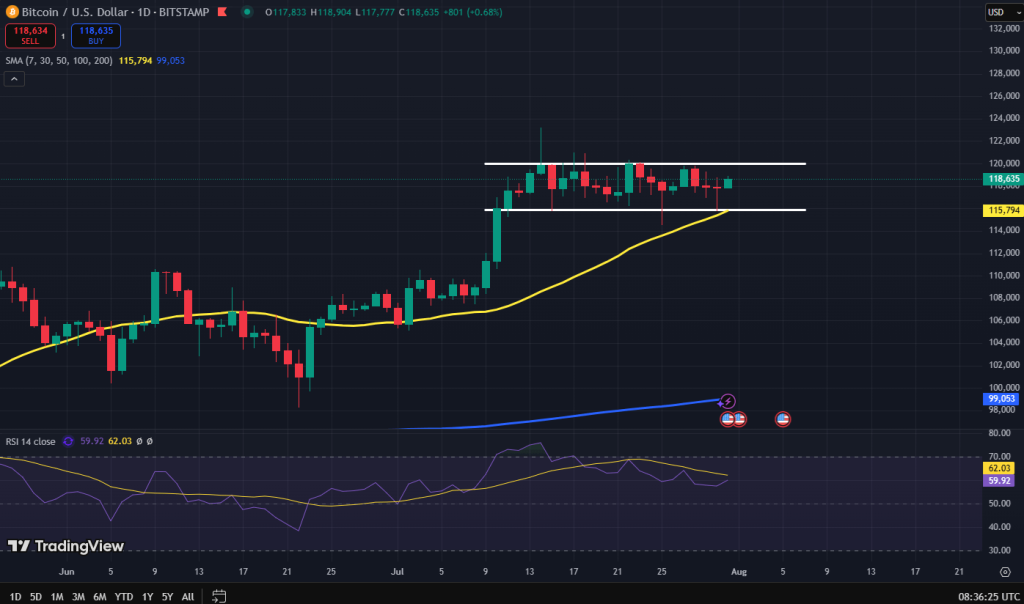The height and width of the screenshot is (604, 1024).
Task: Select the 3M time range
Action: click(78, 597)
